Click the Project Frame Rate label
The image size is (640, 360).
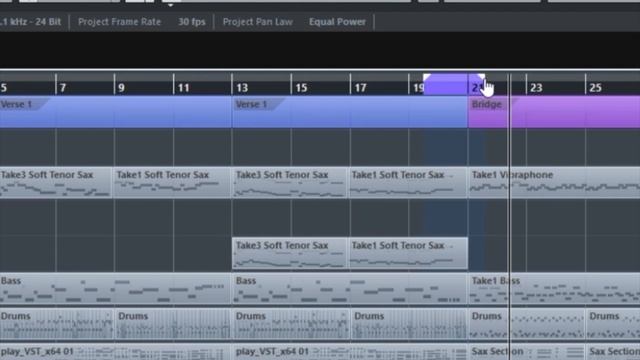point(119,22)
